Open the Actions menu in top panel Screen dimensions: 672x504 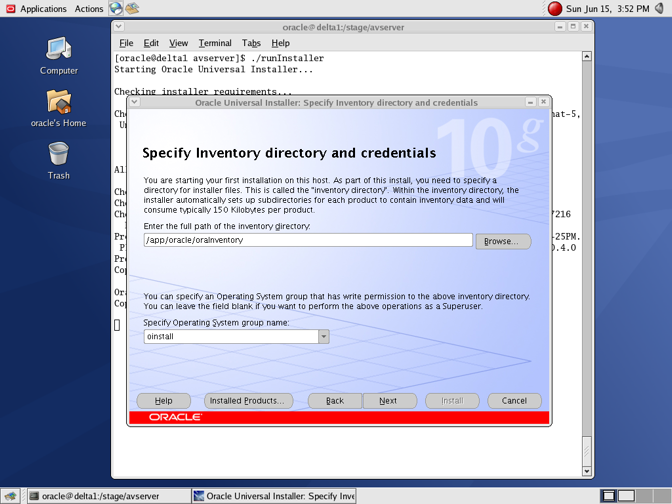(89, 9)
